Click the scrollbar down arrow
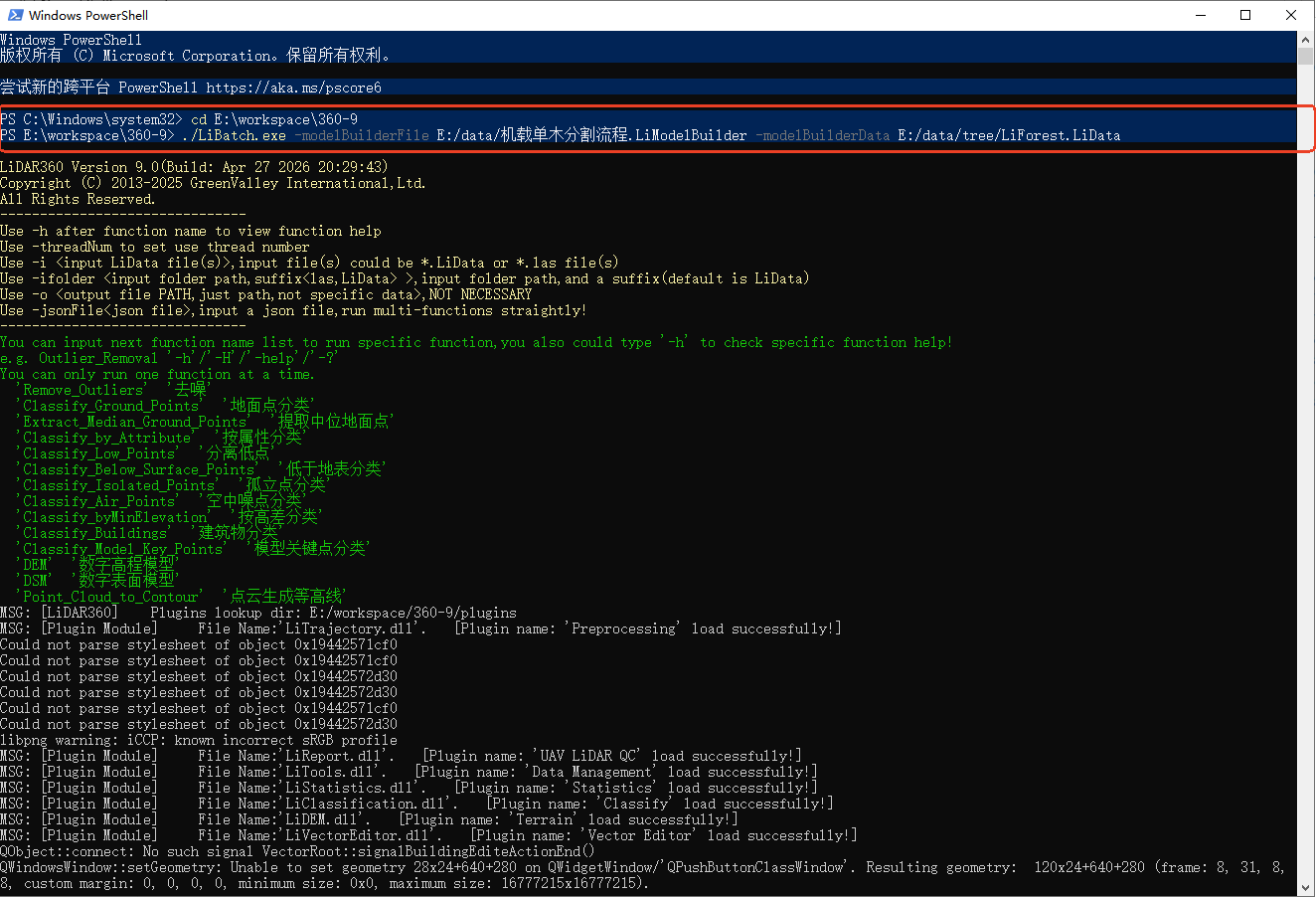Viewport: 1316px width, 897px height. pyautogui.click(x=1305, y=888)
